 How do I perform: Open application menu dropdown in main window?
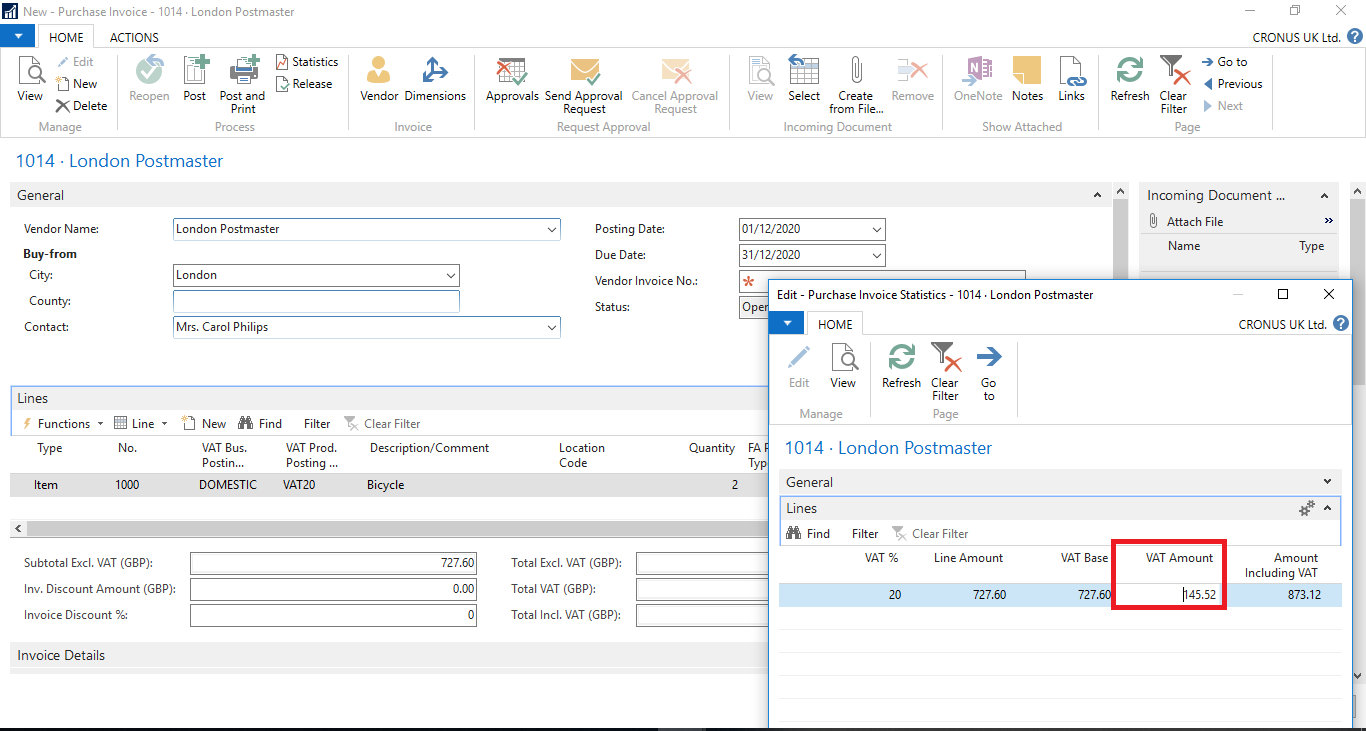tap(18, 37)
